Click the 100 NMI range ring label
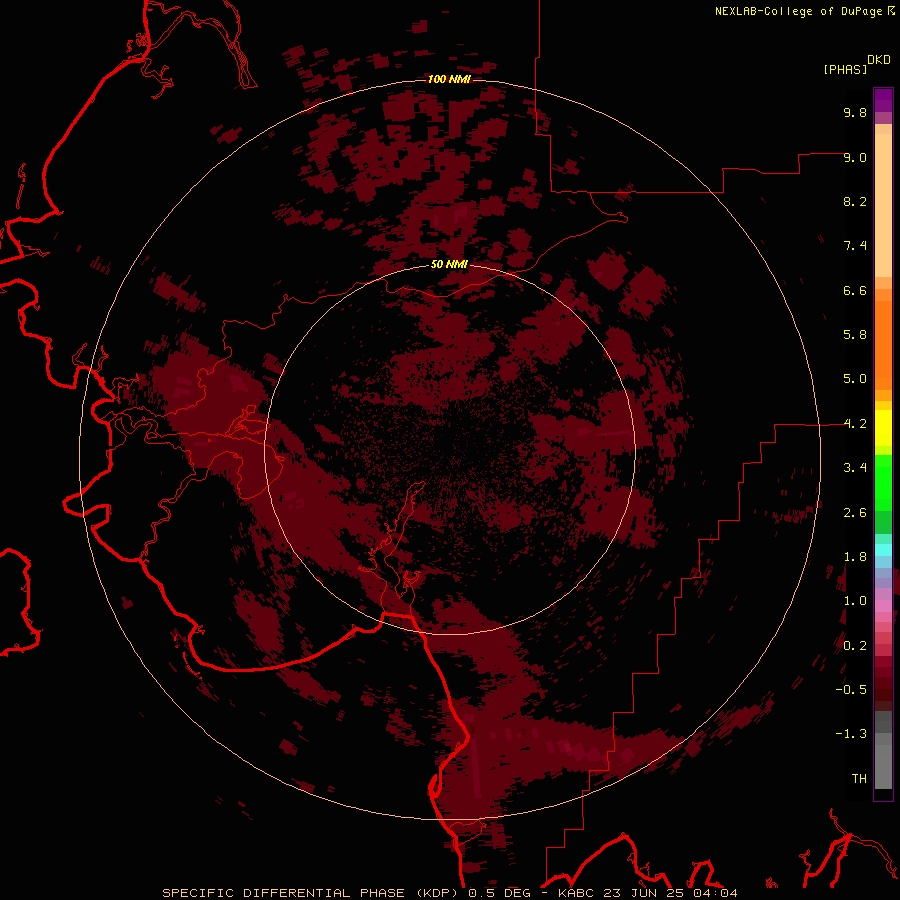The height and width of the screenshot is (900, 900). (x=449, y=79)
